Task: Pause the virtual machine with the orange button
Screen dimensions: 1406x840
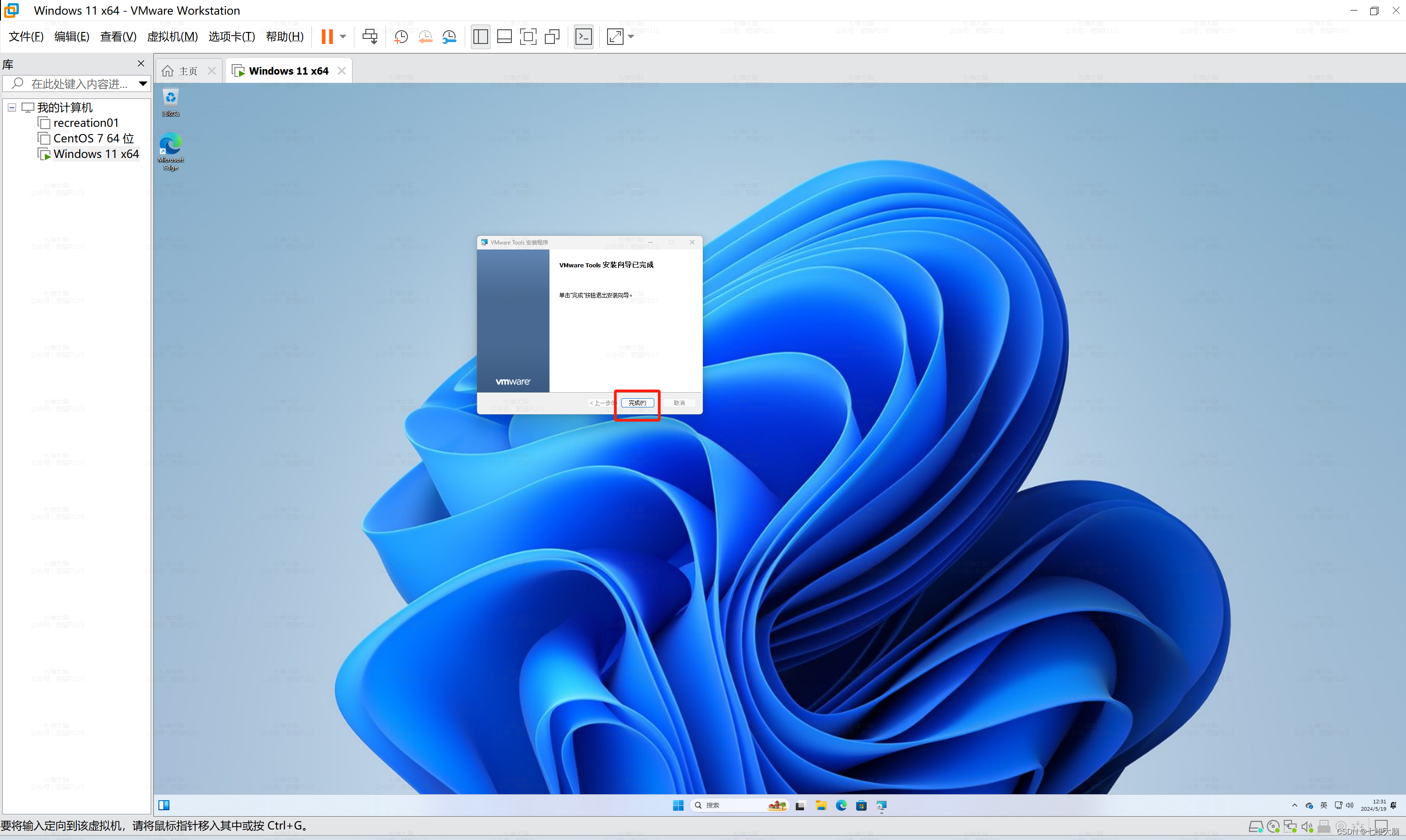Action: [327, 37]
